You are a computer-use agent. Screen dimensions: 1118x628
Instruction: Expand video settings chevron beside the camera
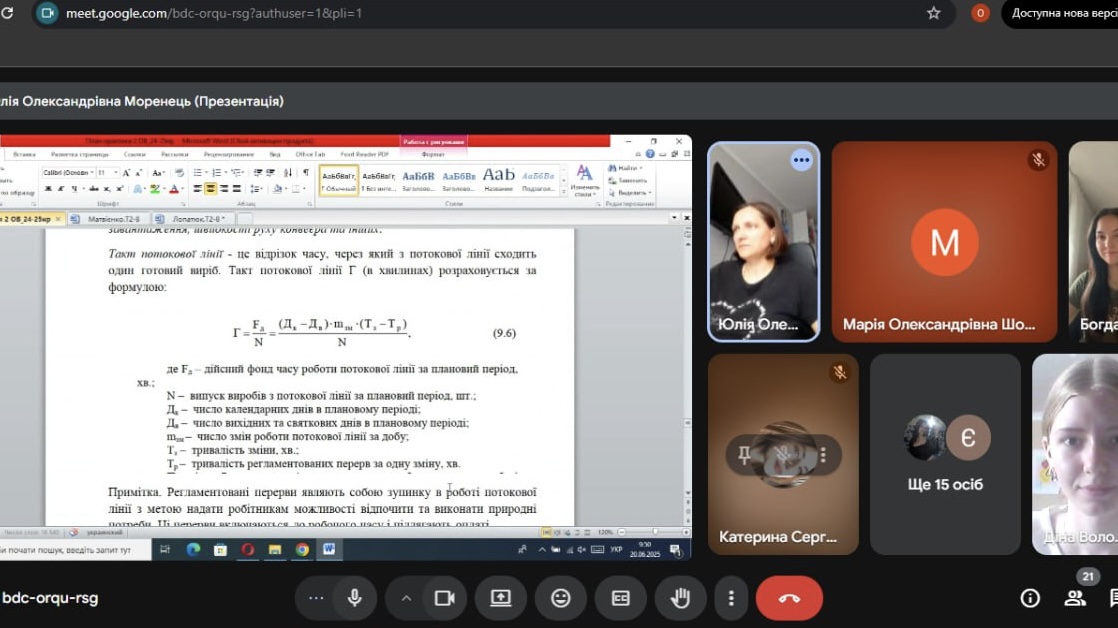point(406,598)
